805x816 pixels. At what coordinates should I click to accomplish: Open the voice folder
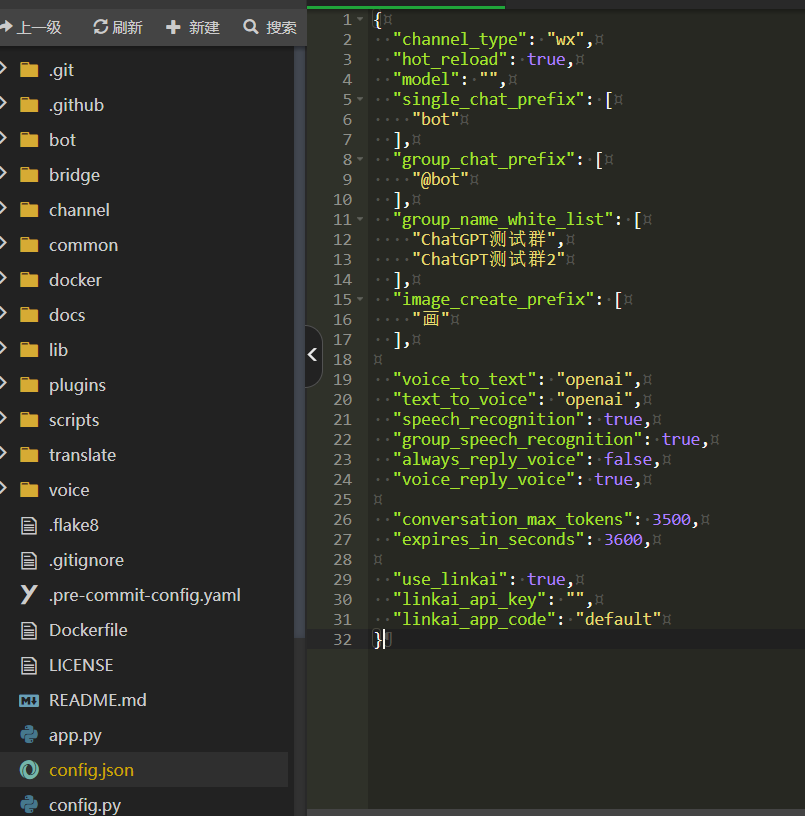[69, 490]
